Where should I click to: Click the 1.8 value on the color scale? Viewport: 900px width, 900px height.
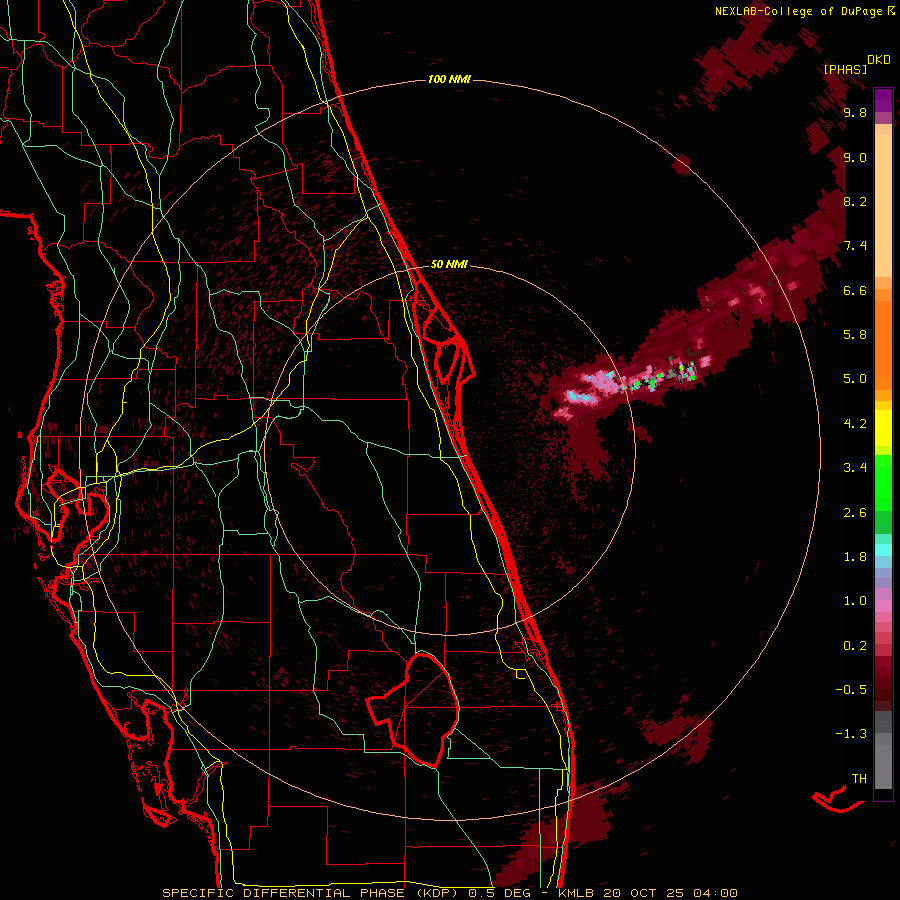pyautogui.click(x=855, y=557)
